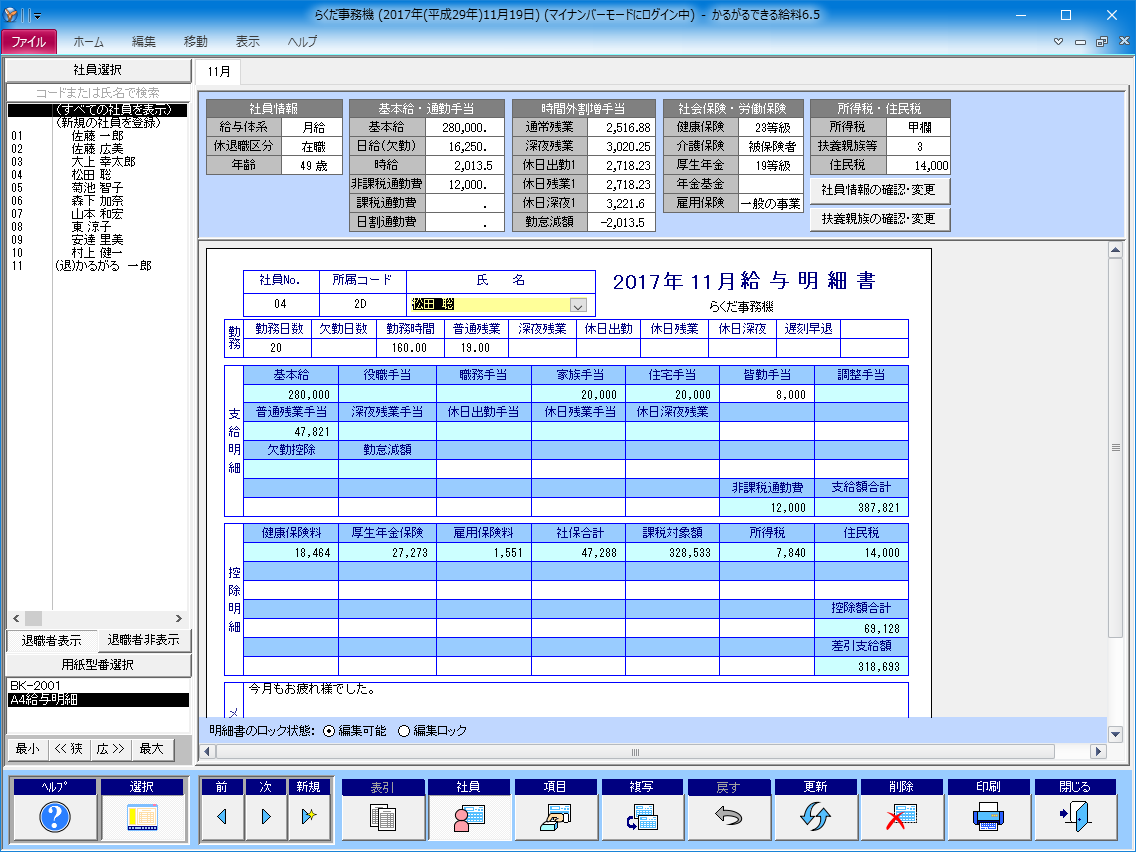Go to next record with 次 arrow
The width and height of the screenshot is (1136, 852).
265,817
